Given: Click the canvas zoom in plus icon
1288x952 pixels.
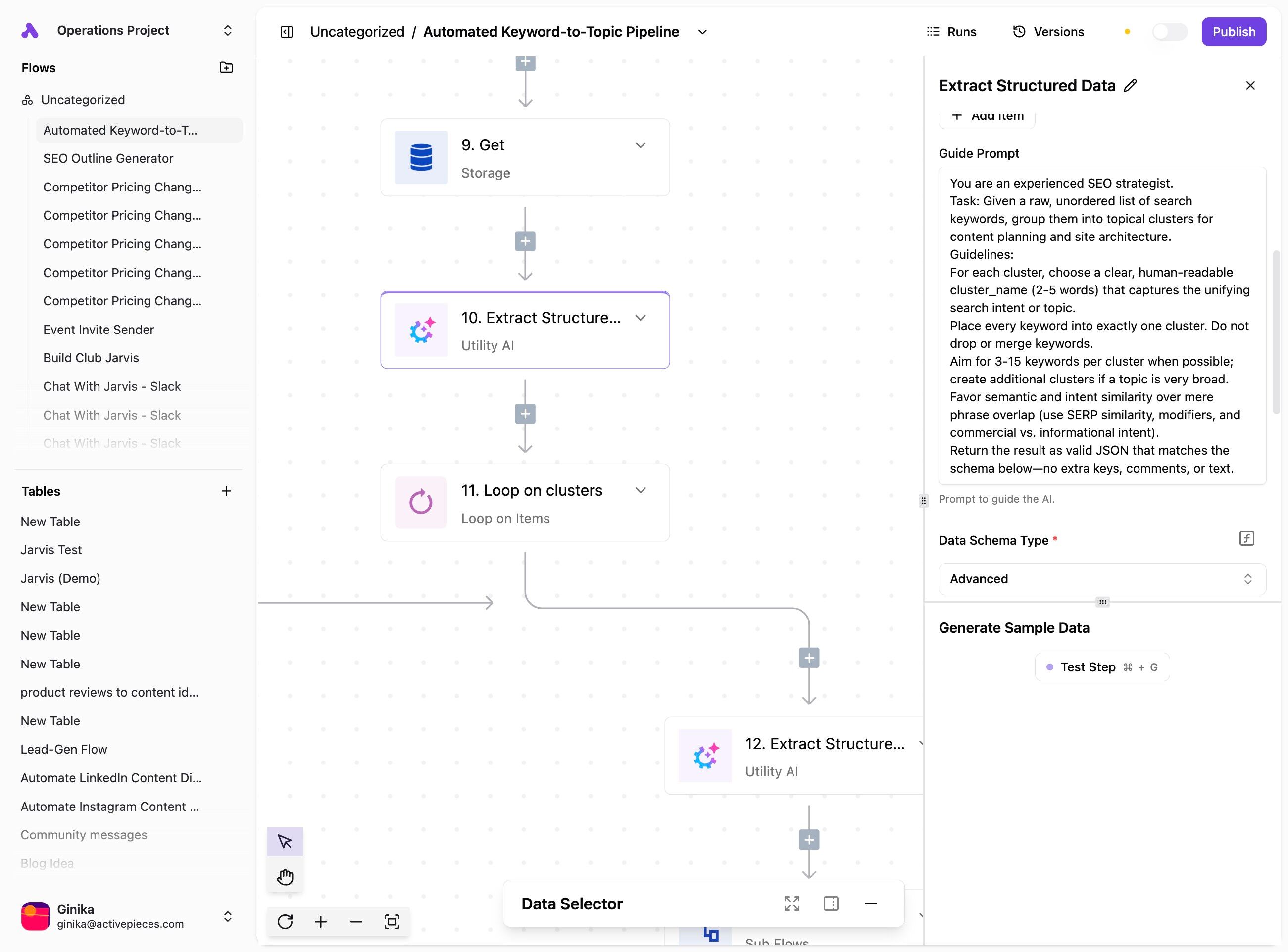Looking at the screenshot, I should pyautogui.click(x=321, y=921).
